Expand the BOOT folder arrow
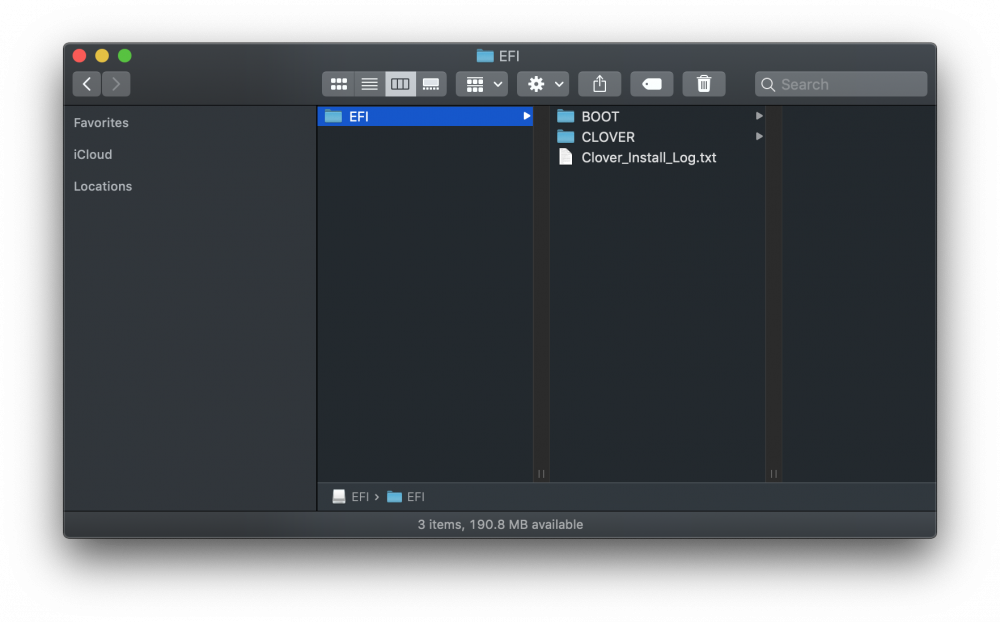Screen dimensions: 1000x622 pos(759,116)
